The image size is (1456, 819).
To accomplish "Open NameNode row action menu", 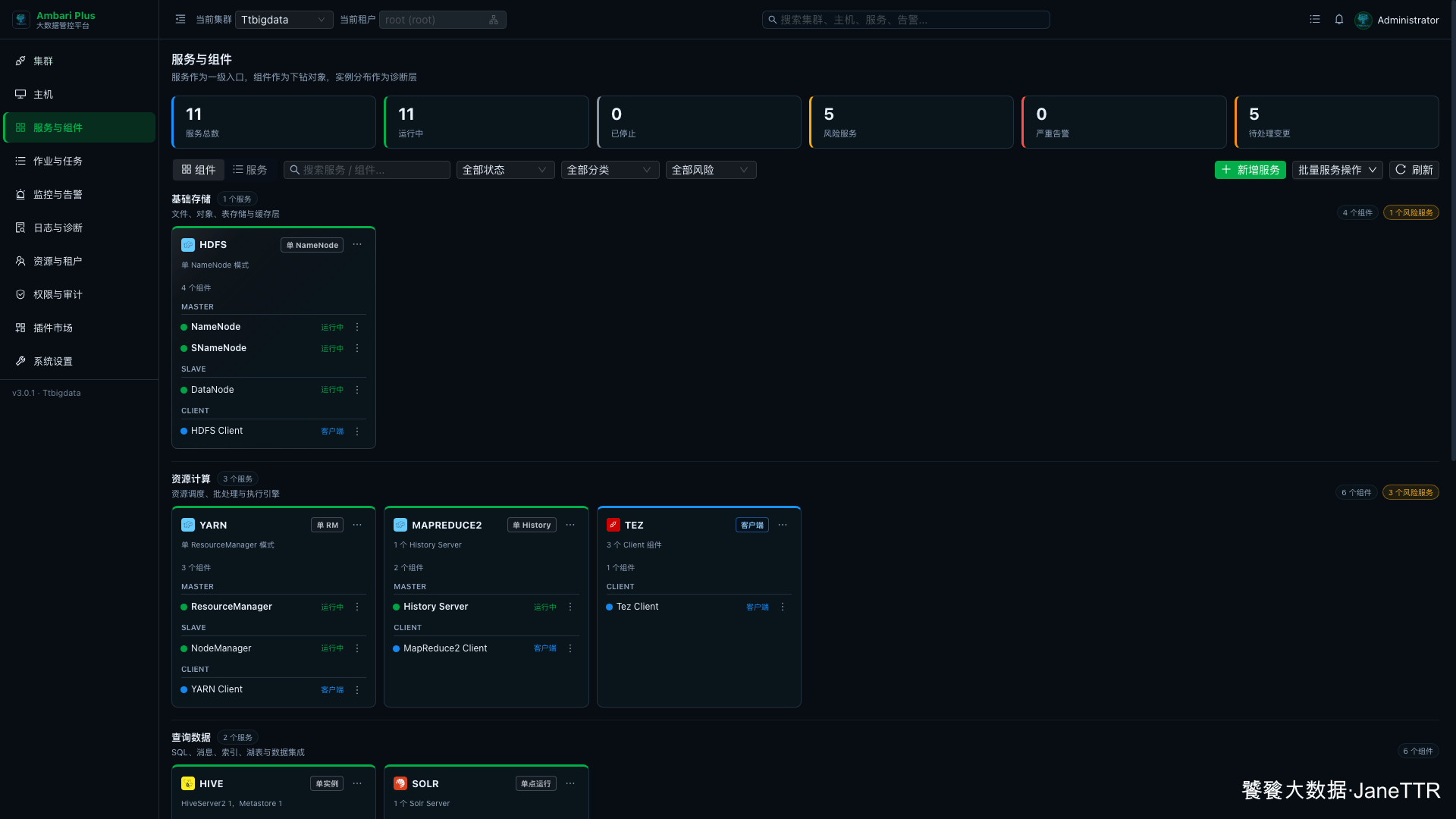I will point(357,328).
